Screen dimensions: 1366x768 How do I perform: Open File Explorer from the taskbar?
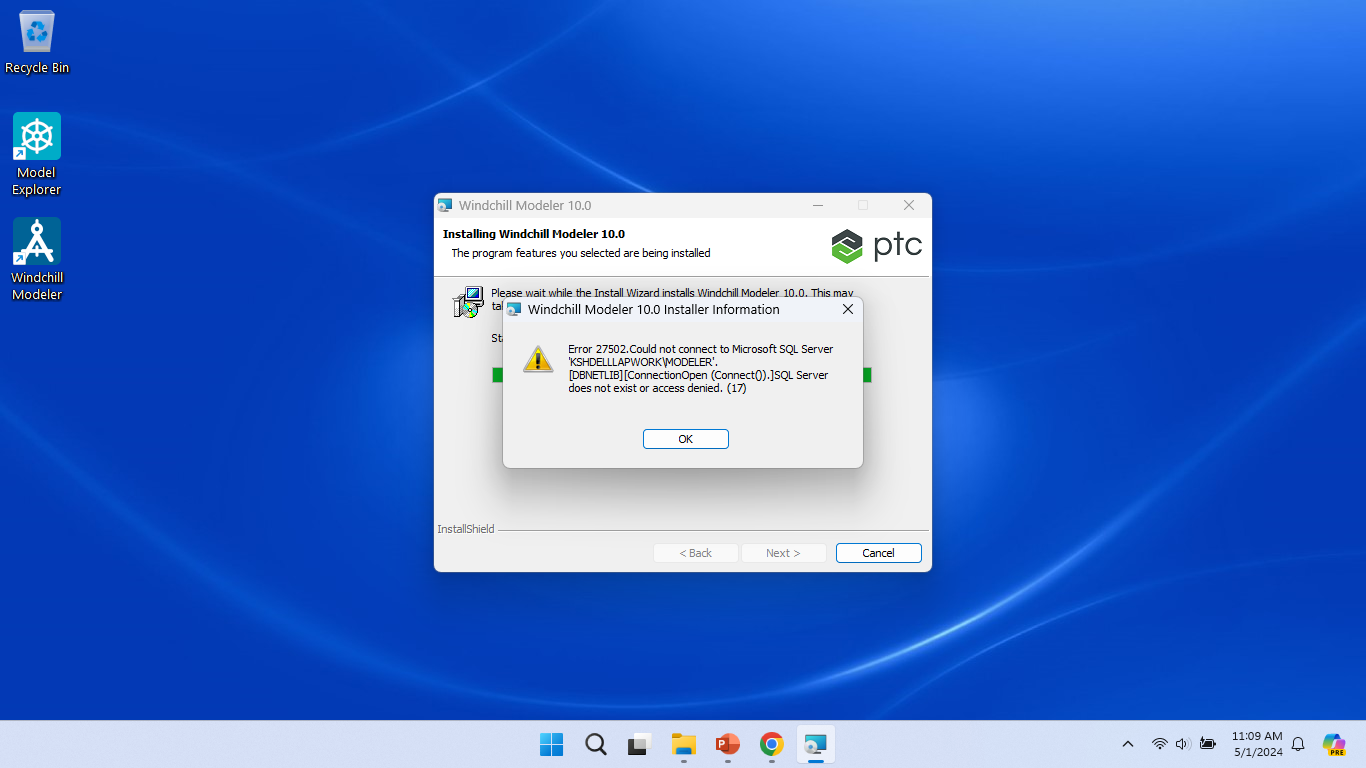tap(683, 745)
